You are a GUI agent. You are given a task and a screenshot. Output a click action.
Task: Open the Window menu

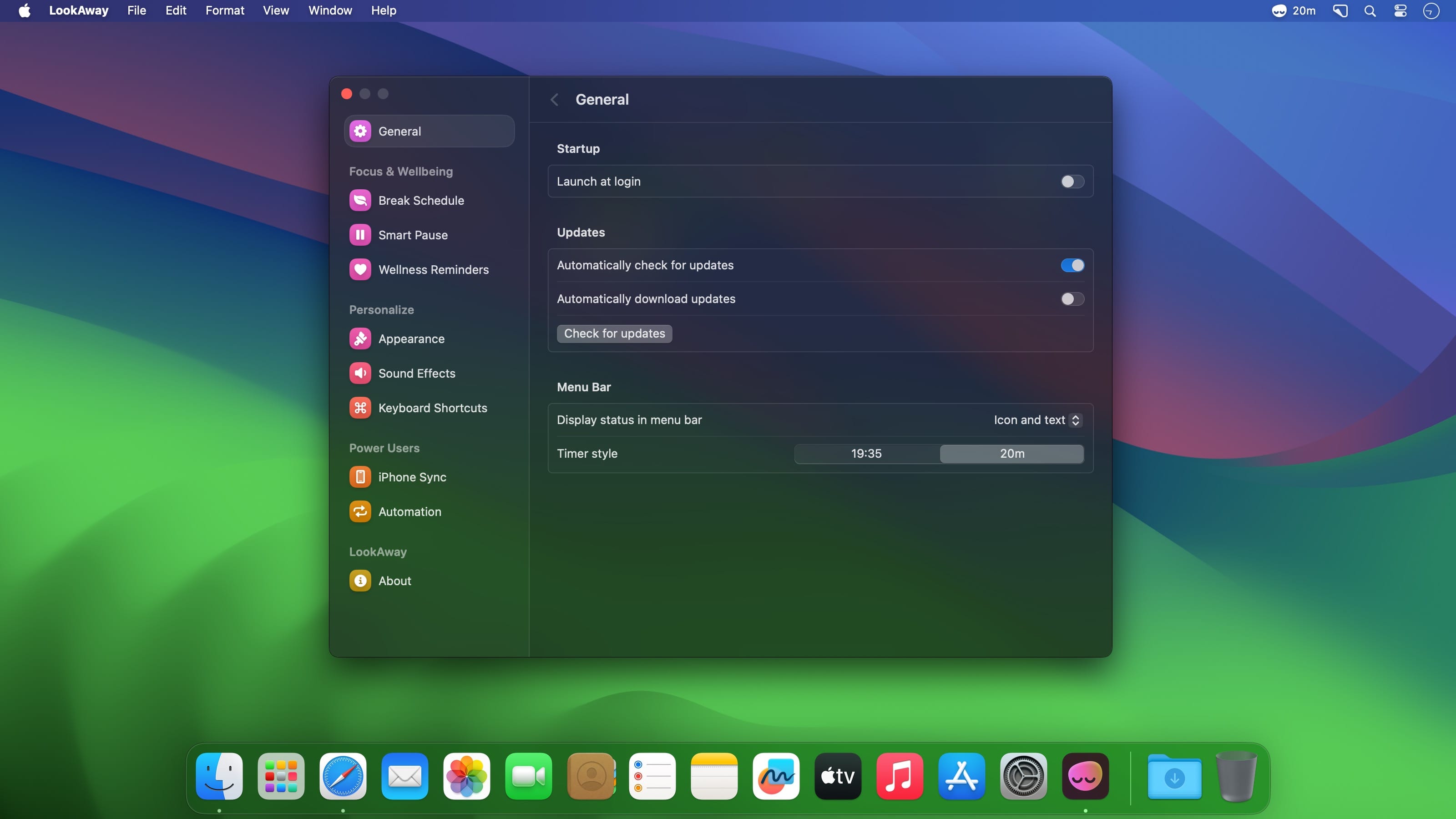330,11
